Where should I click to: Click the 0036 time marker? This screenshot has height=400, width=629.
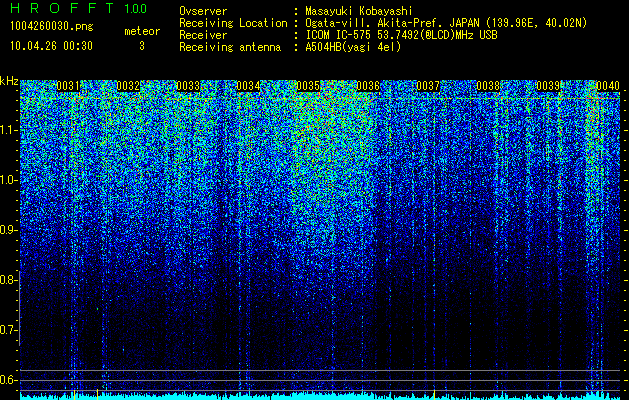pos(368,86)
